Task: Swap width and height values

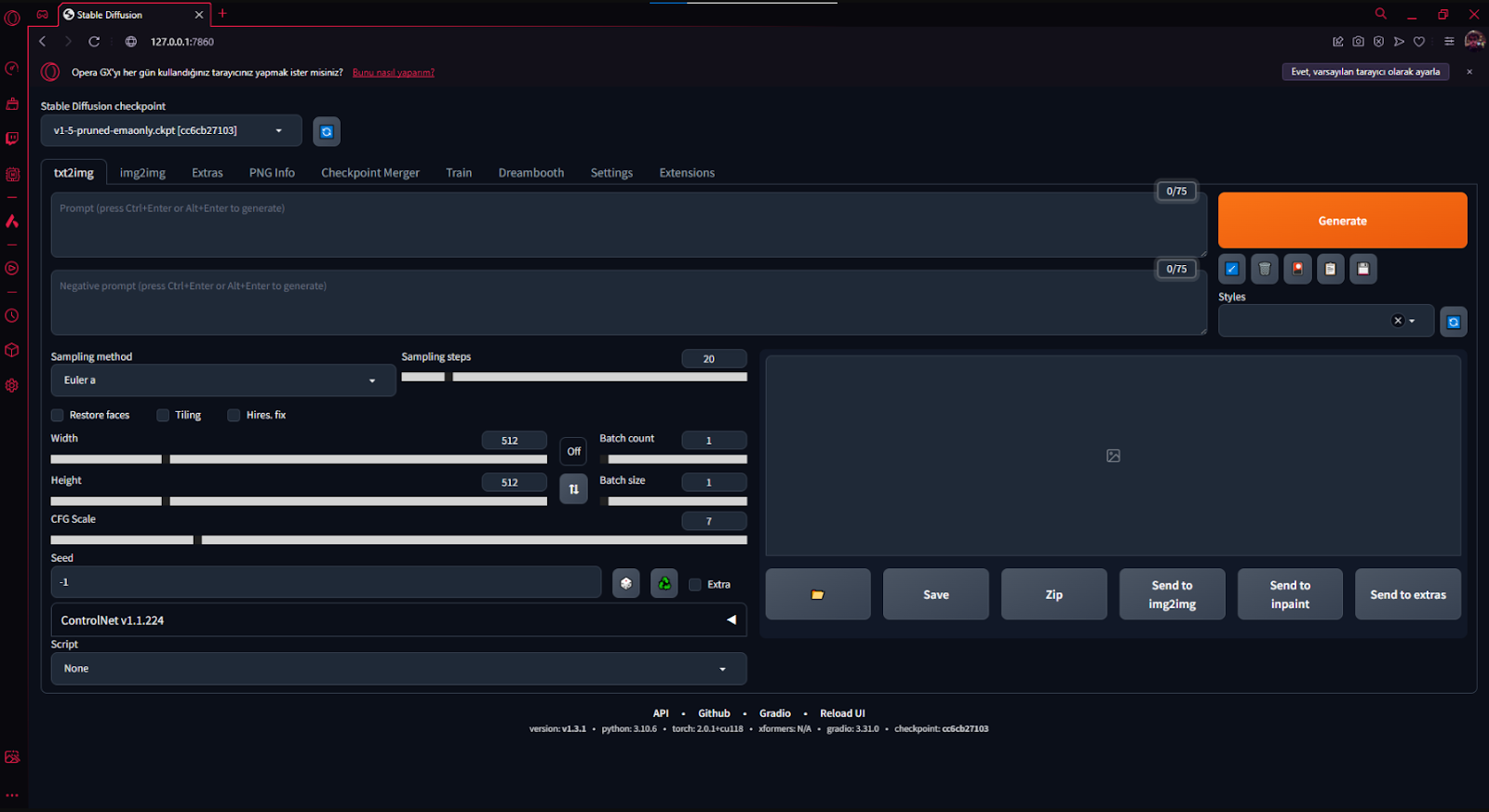Action: [573, 489]
